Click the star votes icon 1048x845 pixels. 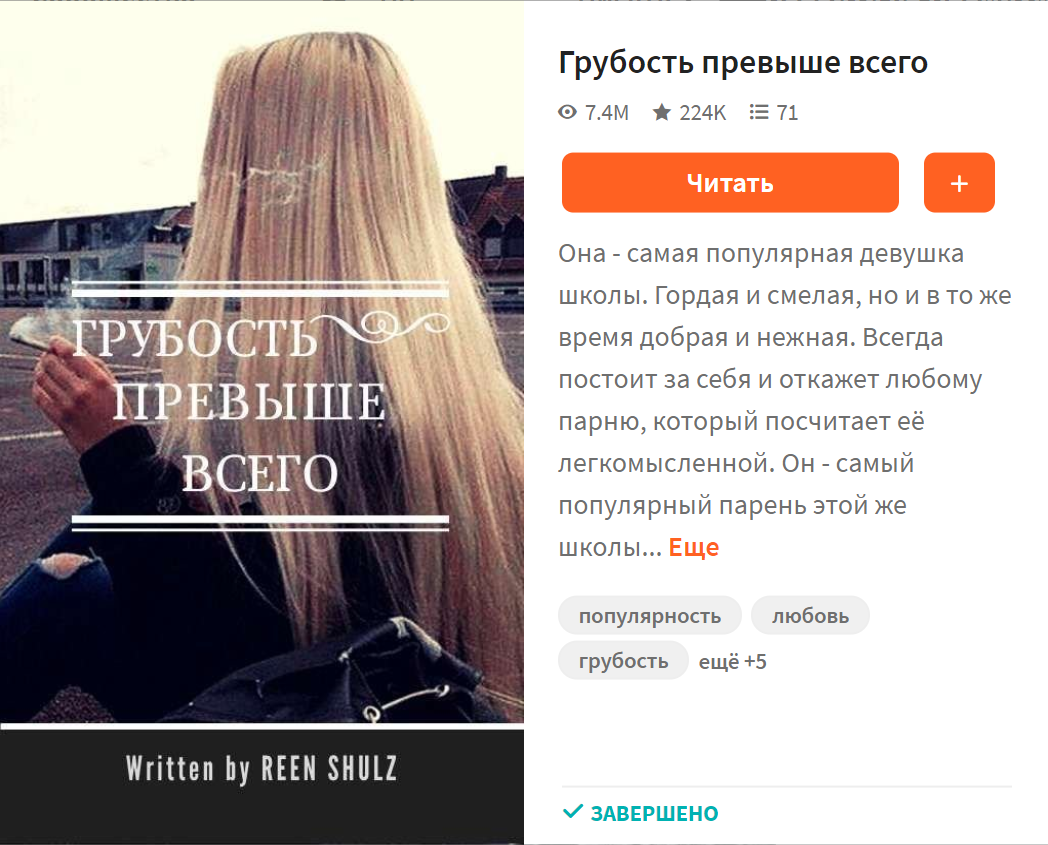(662, 112)
